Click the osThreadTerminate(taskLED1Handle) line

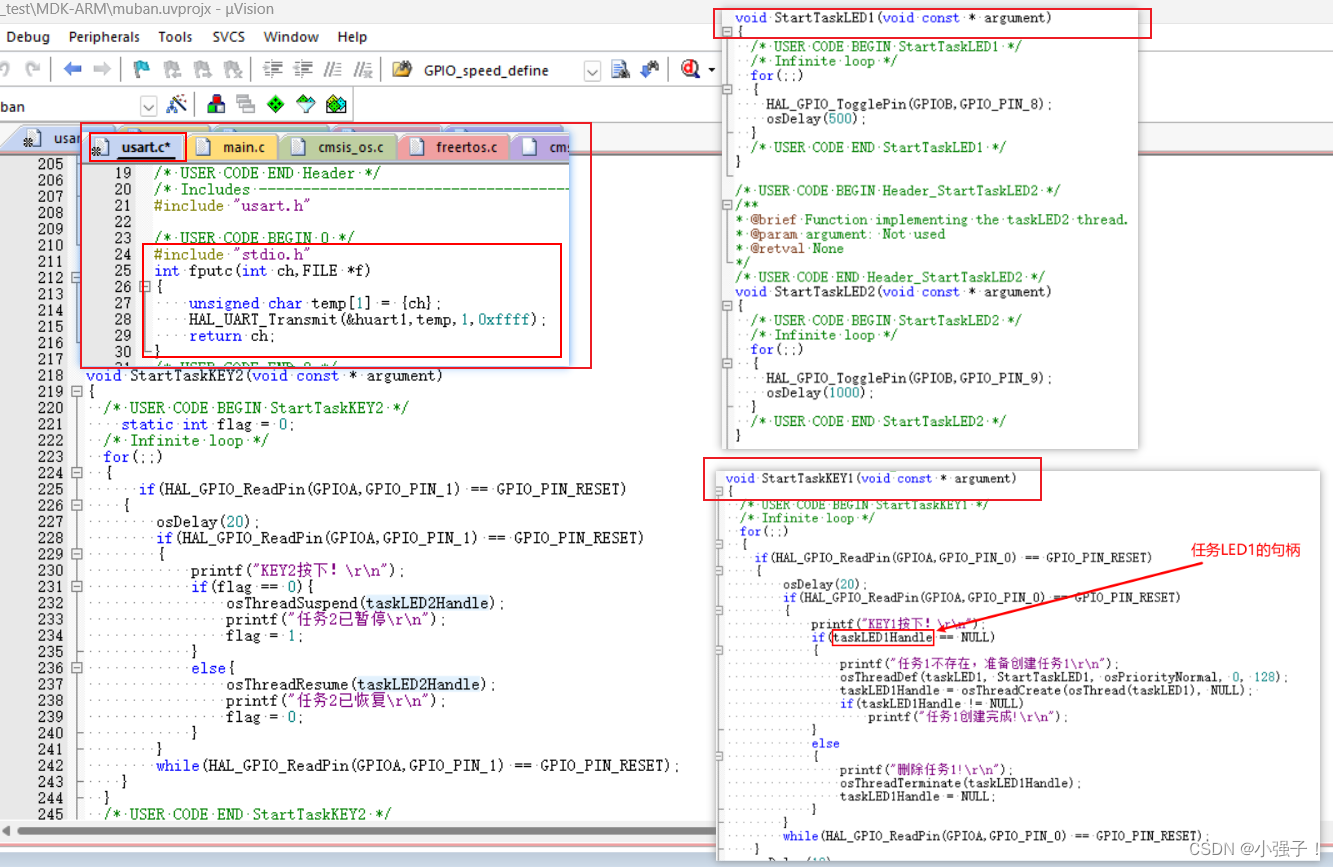960,783
